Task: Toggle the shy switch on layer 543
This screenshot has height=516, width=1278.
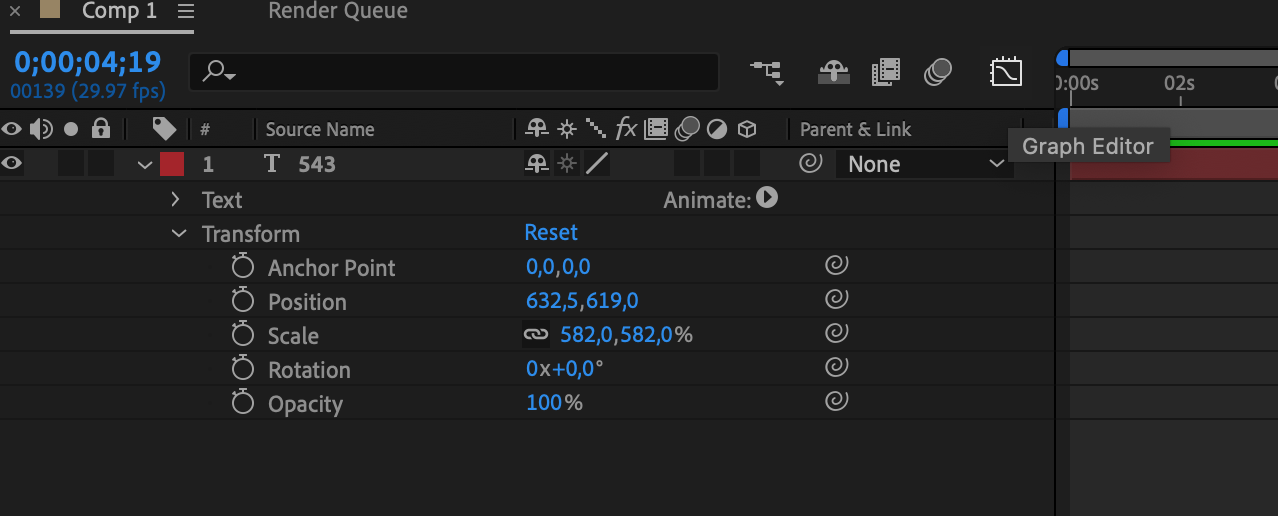Action: (x=537, y=164)
